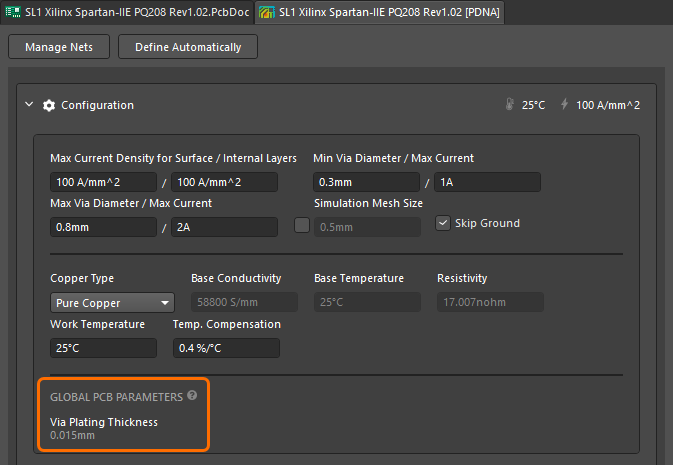The width and height of the screenshot is (673, 465).
Task: Click the Max Via Diameter field
Action: pos(103,227)
